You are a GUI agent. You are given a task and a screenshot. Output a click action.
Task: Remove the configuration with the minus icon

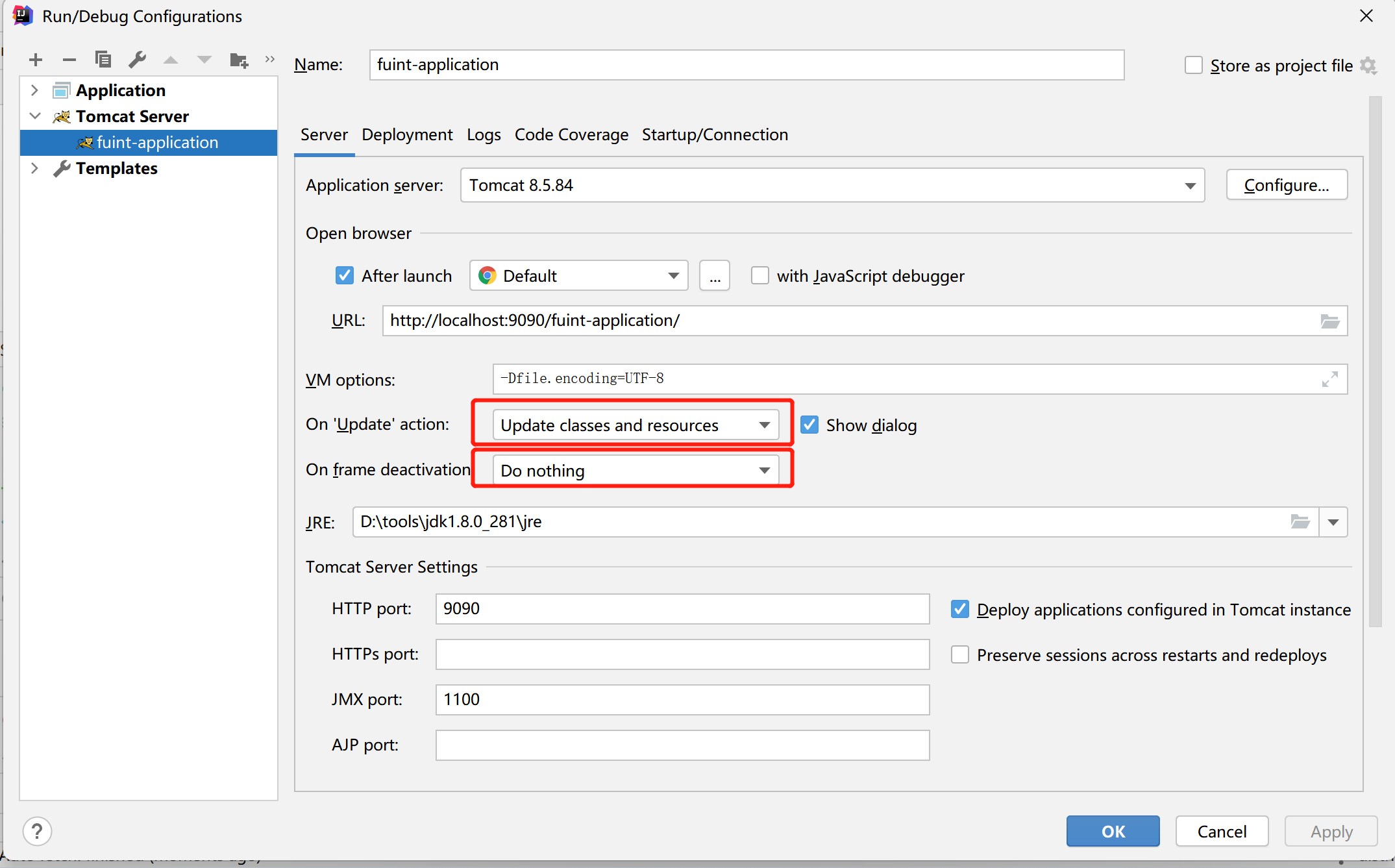click(69, 60)
